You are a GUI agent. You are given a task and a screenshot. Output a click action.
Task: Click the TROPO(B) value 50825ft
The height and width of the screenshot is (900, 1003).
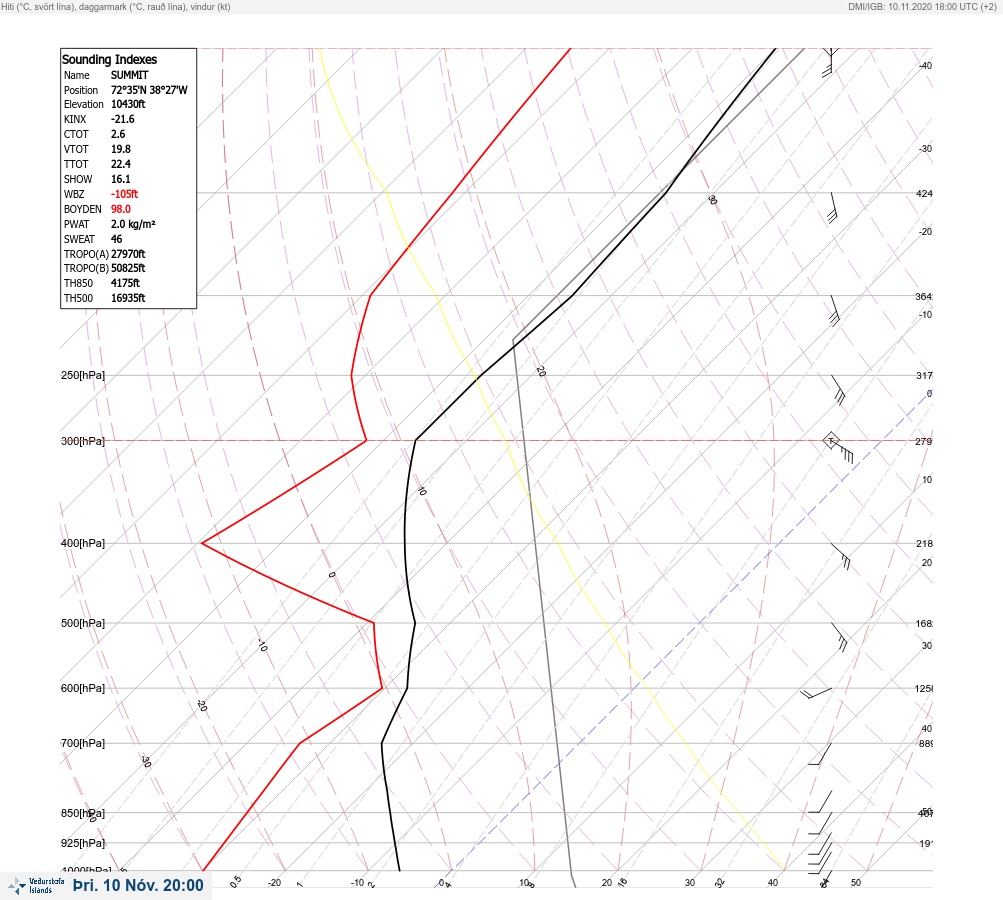(128, 268)
